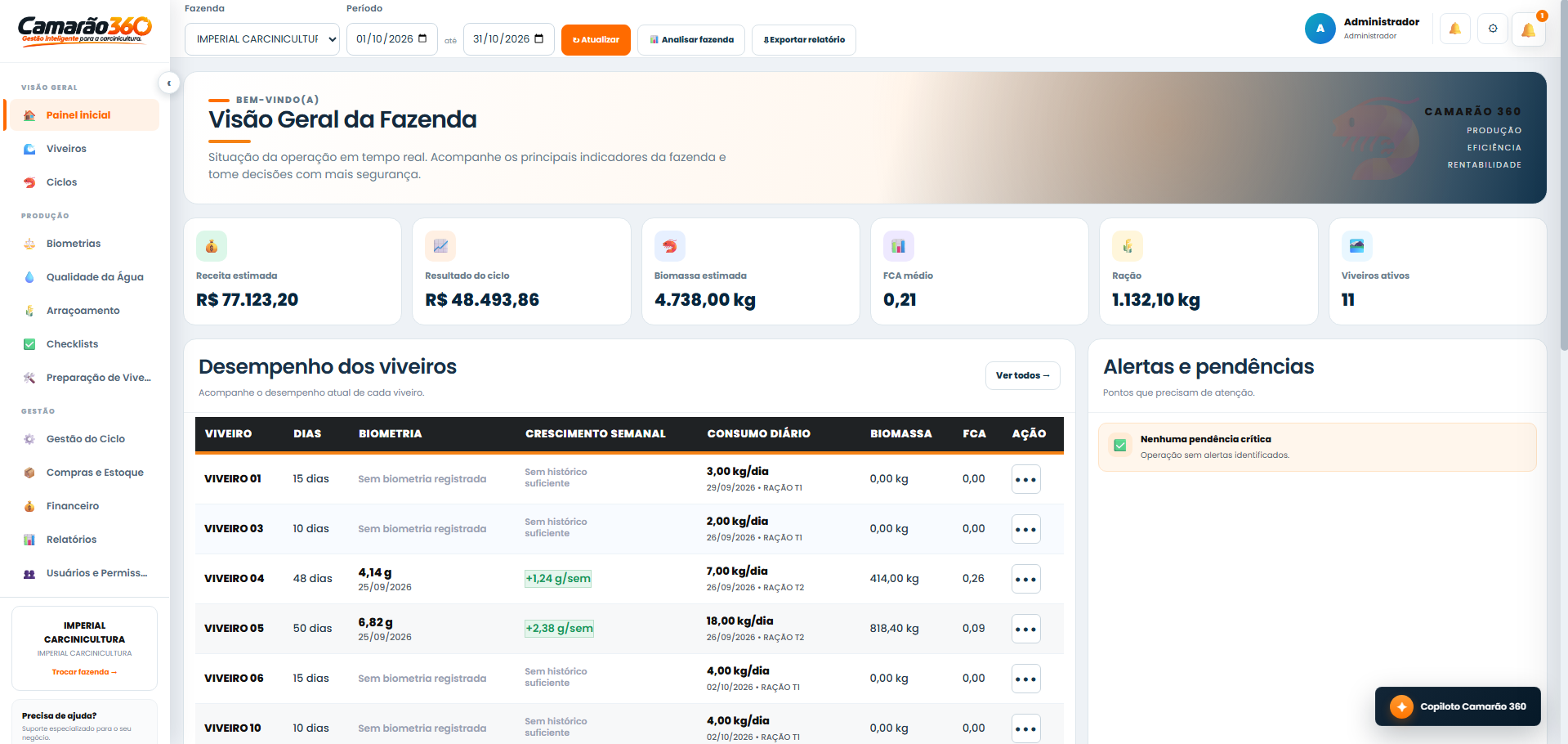Click Financeiro money bag icon

[29, 506]
